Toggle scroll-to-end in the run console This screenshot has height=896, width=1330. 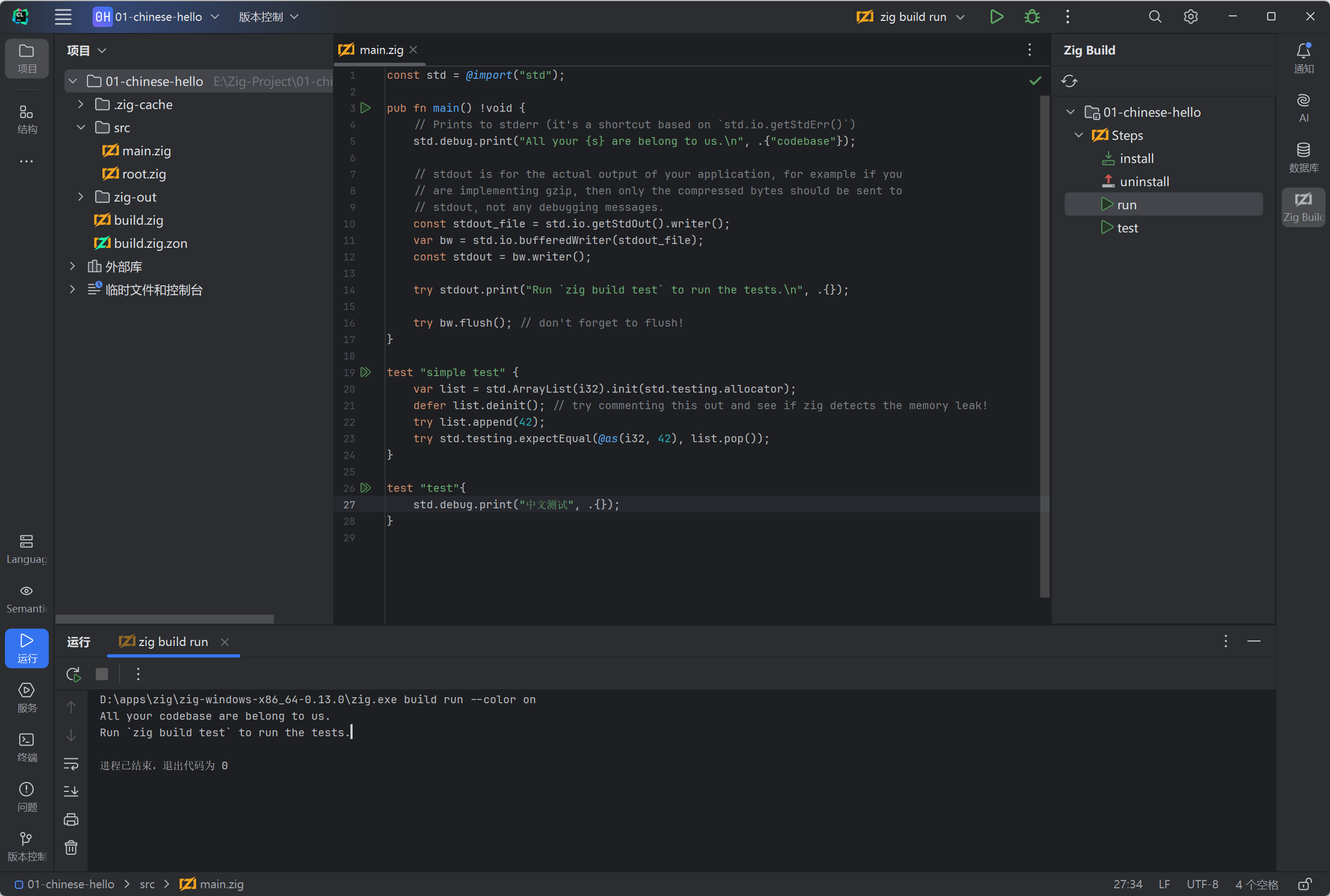pyautogui.click(x=71, y=791)
